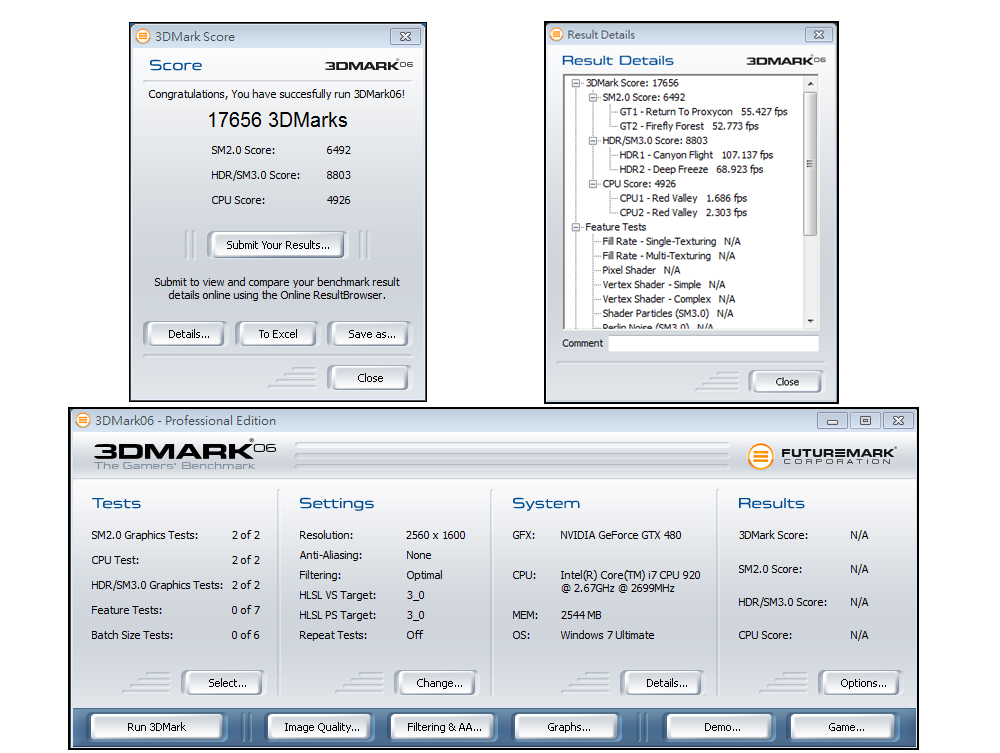Select the Shader Particles (SM3.0) row

[x=668, y=314]
